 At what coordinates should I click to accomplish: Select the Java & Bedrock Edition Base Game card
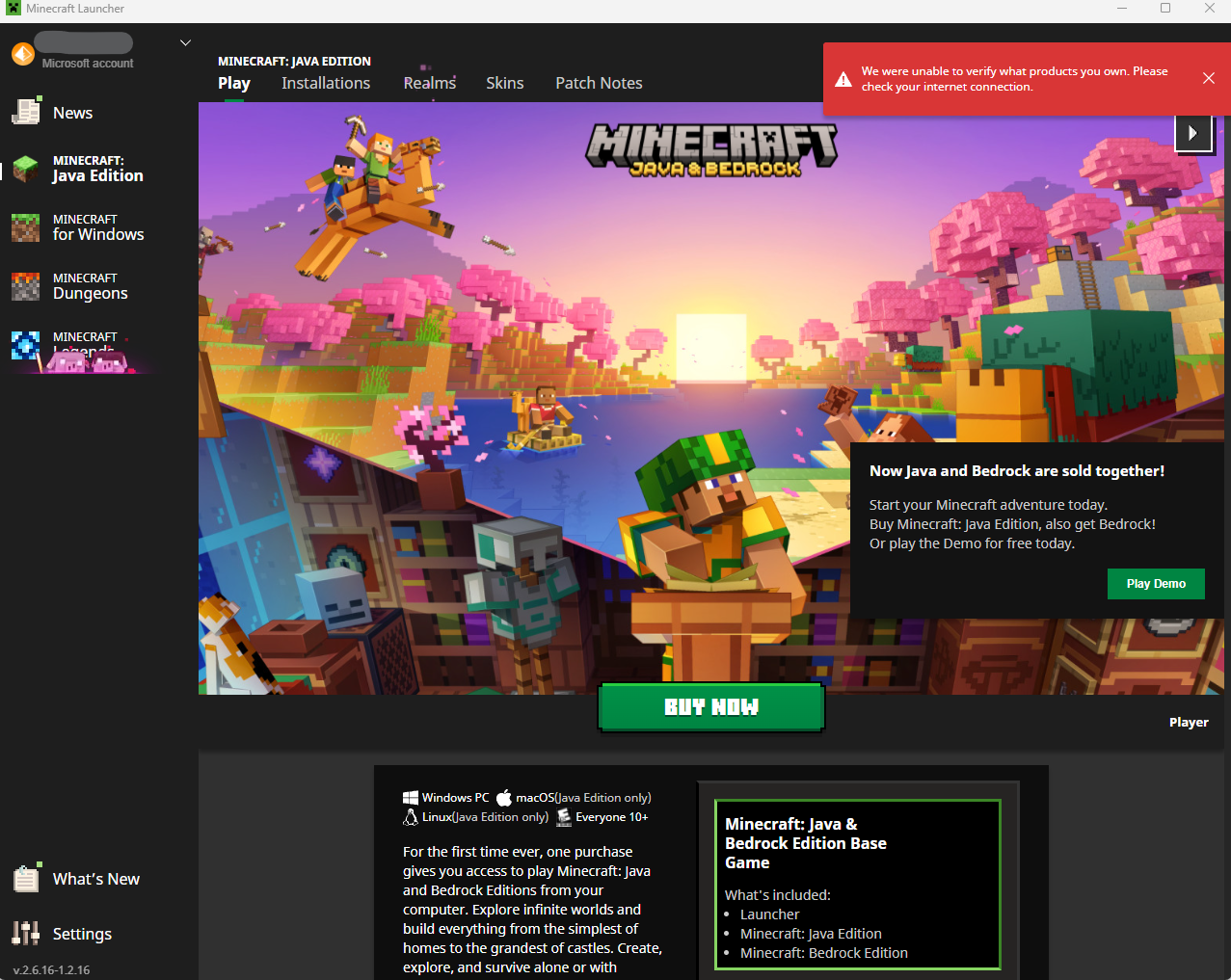pyautogui.click(x=858, y=885)
